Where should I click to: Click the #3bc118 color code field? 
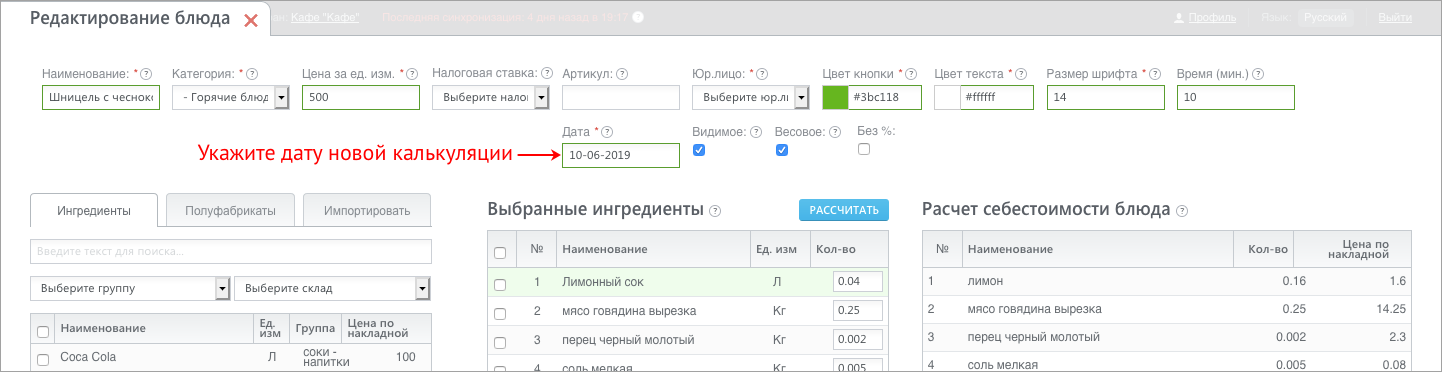[x=884, y=97]
